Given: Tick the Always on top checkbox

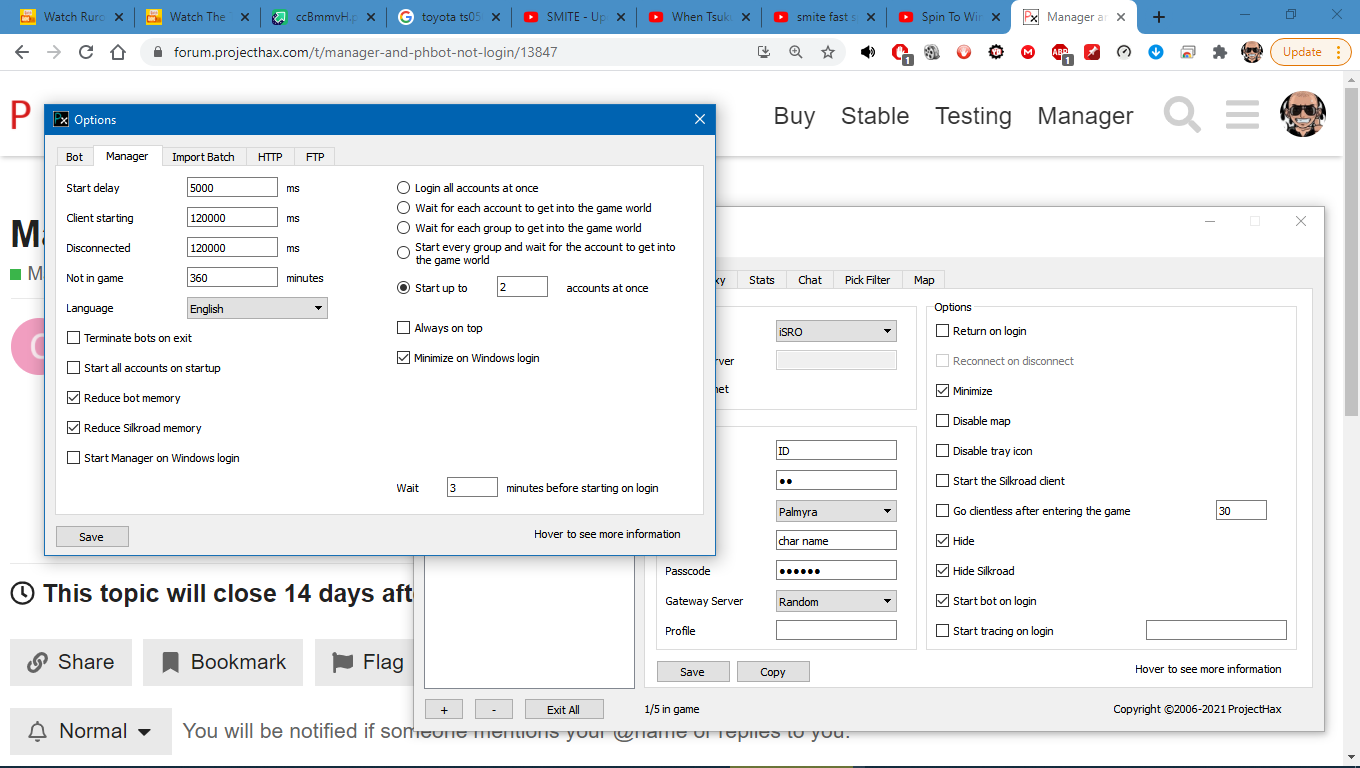Looking at the screenshot, I should pos(404,328).
